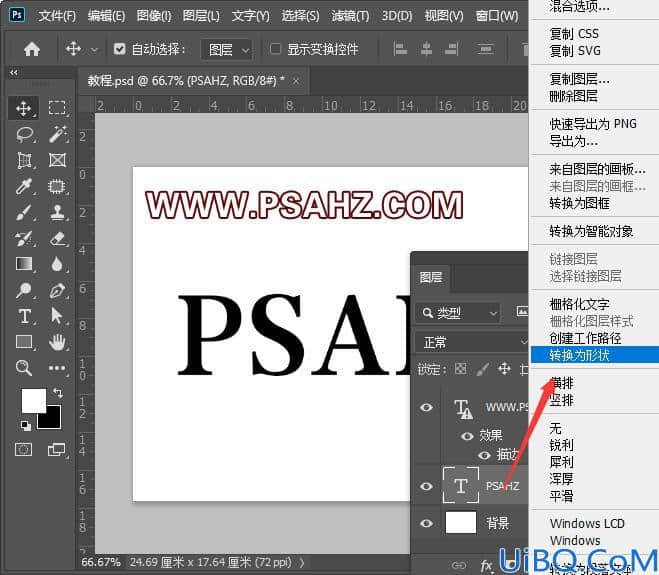The width and height of the screenshot is (659, 575).
Task: Lock layer position icon
Action: [x=504, y=369]
